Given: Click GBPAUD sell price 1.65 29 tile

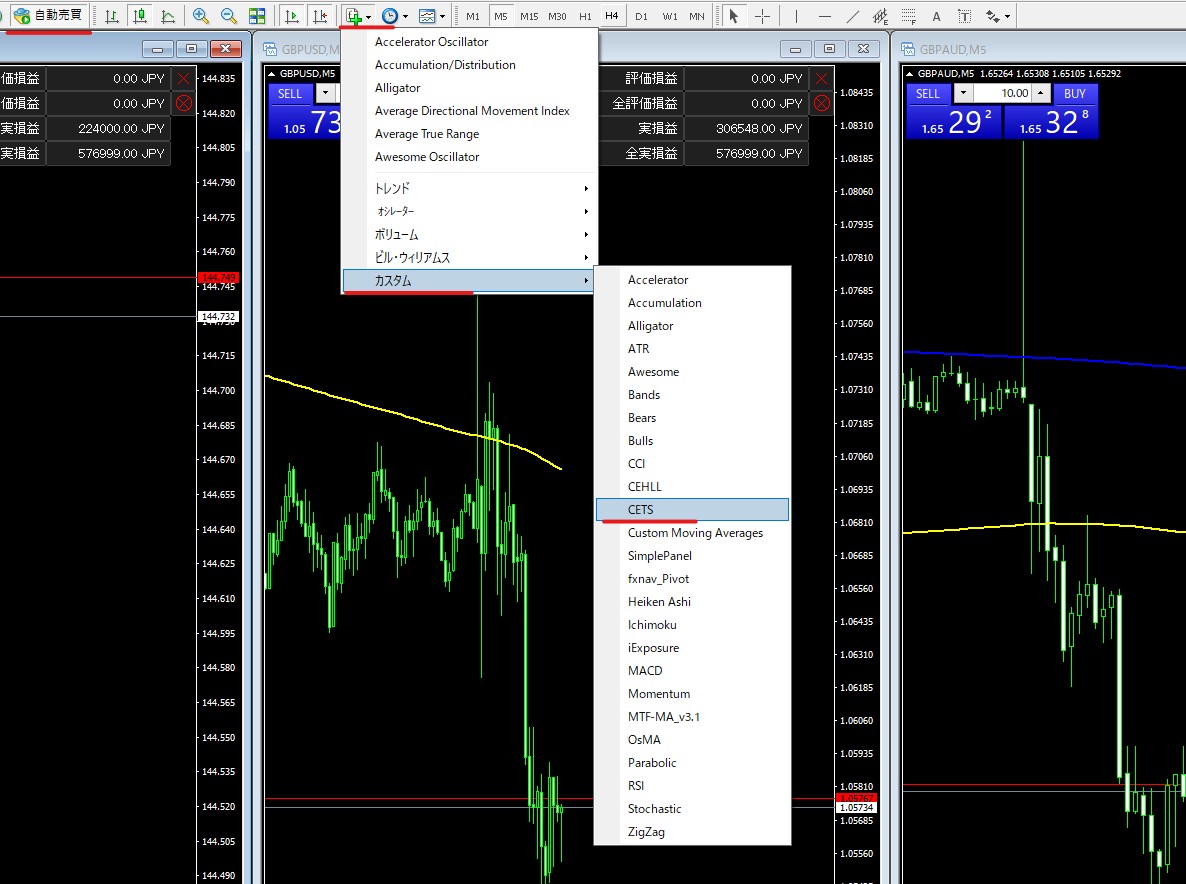Looking at the screenshot, I should [955, 122].
